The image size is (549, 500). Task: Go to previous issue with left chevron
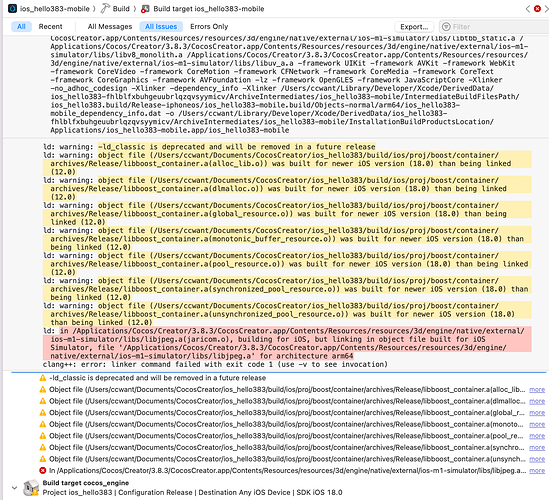528,9
